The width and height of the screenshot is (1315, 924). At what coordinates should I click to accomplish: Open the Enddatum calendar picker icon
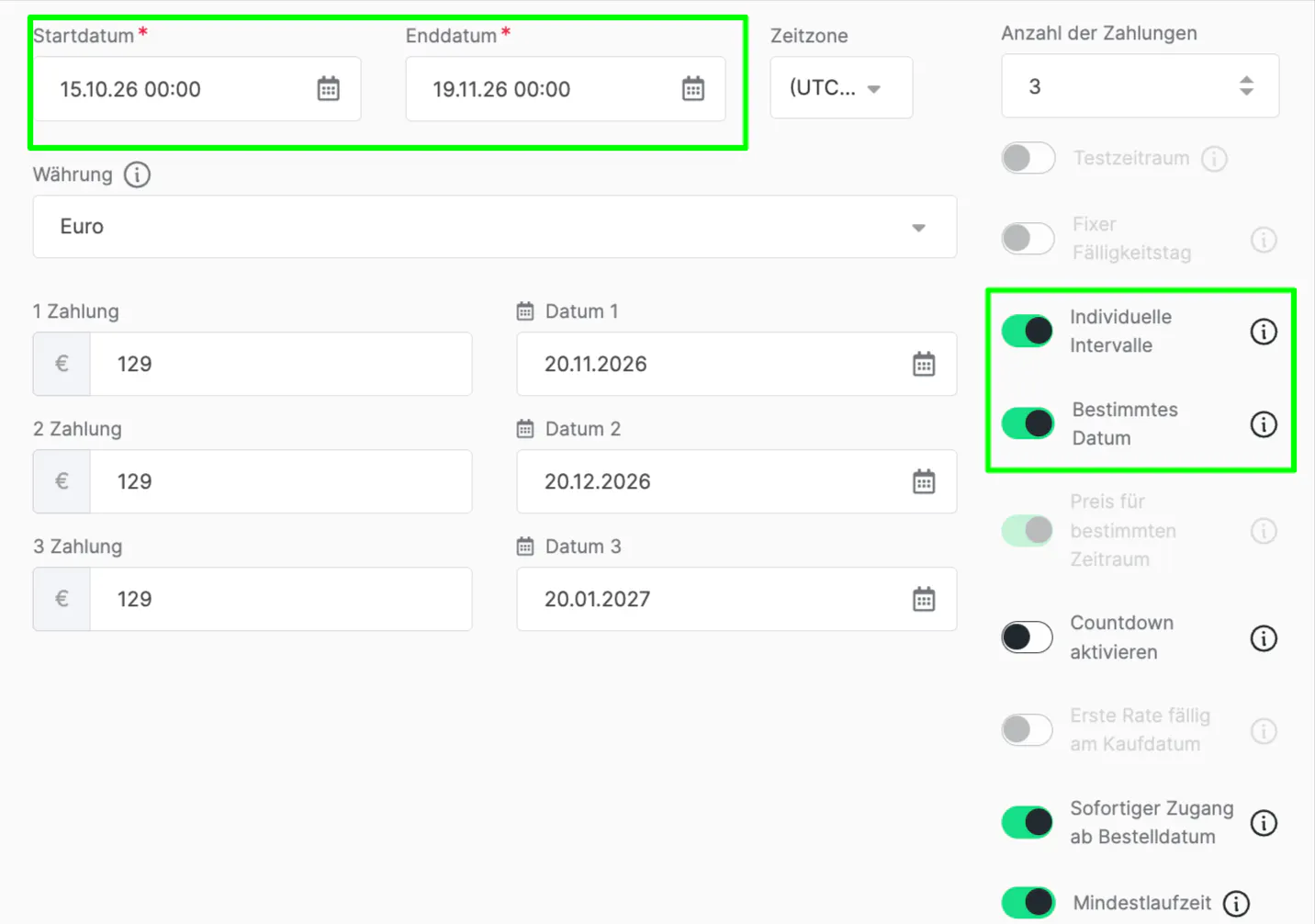pyautogui.click(x=693, y=89)
